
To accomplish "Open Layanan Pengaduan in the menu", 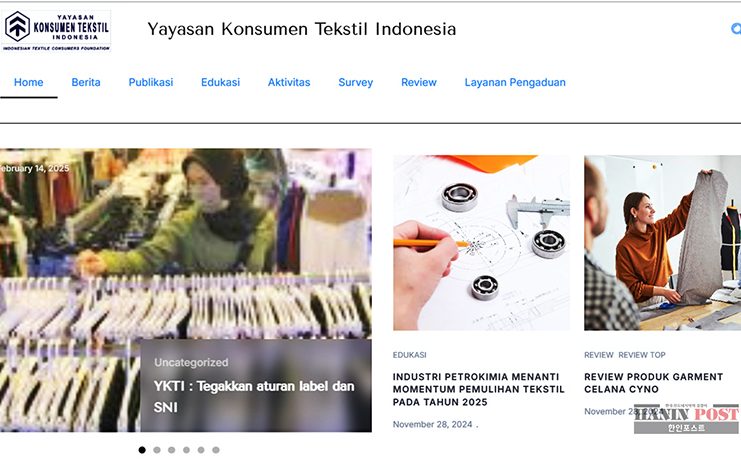I will pos(515,82).
